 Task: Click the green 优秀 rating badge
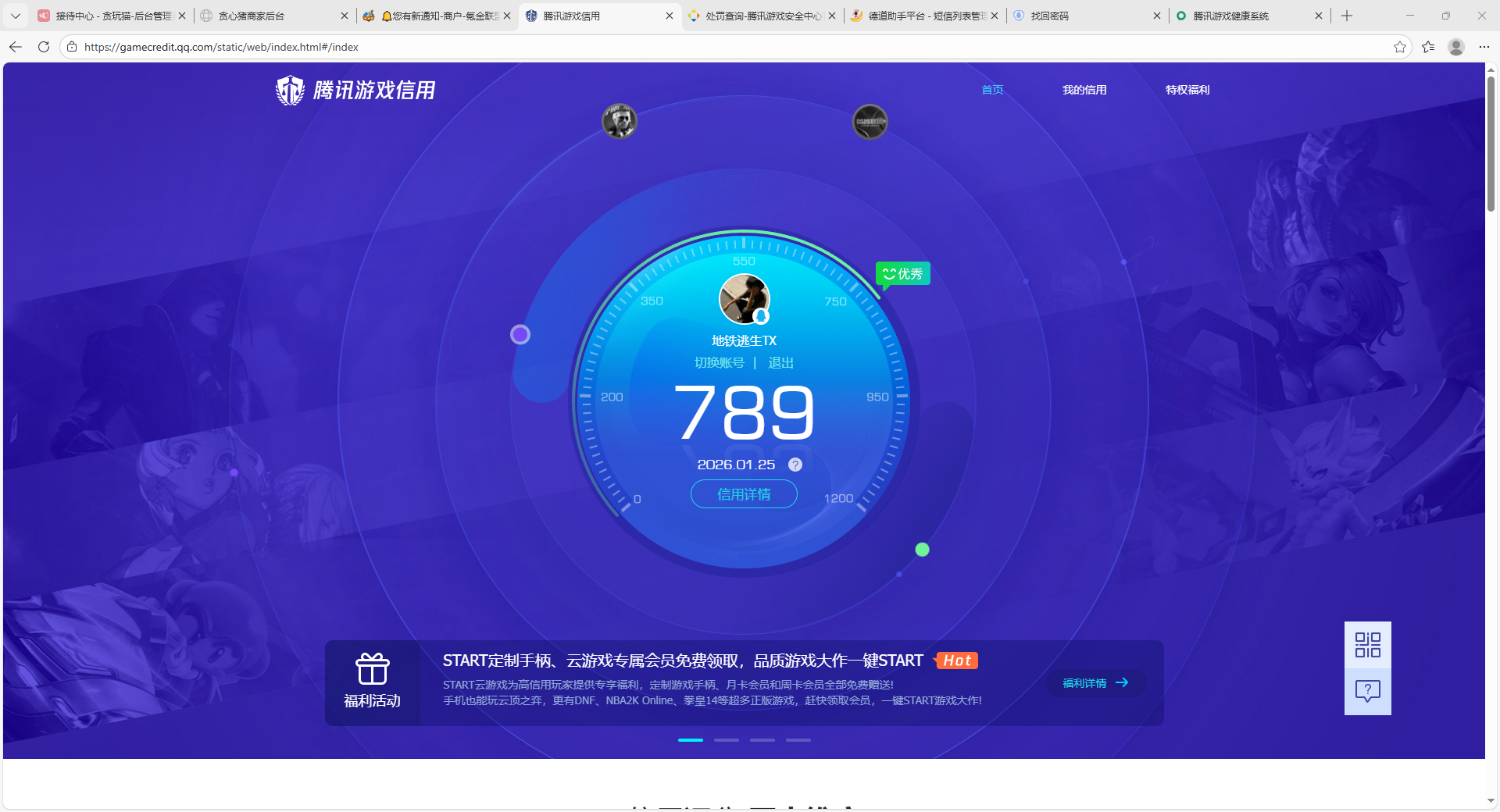[x=902, y=274]
